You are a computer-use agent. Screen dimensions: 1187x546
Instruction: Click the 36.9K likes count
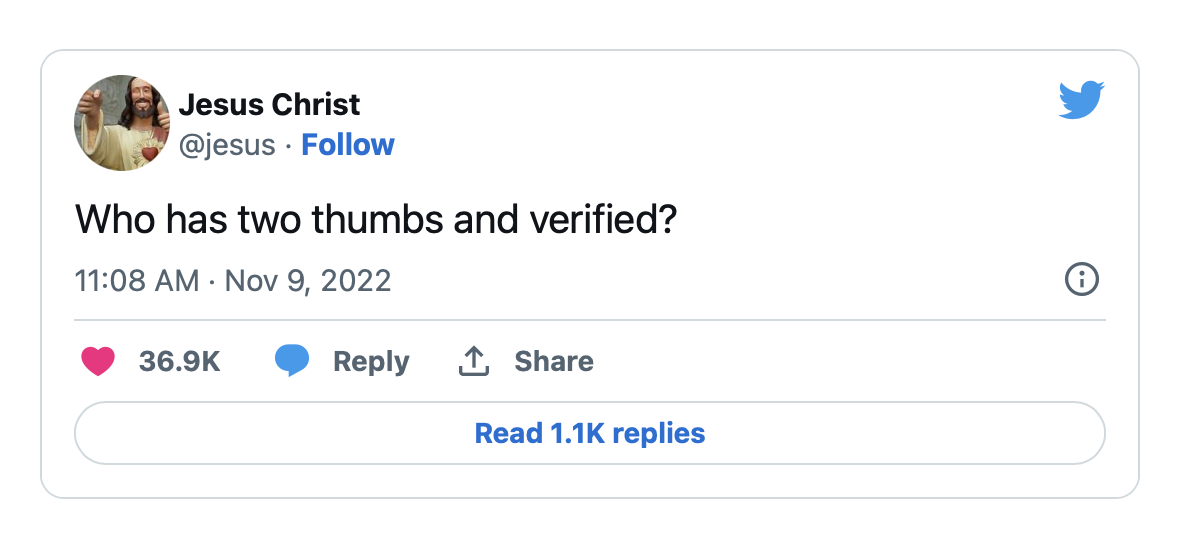pos(179,361)
